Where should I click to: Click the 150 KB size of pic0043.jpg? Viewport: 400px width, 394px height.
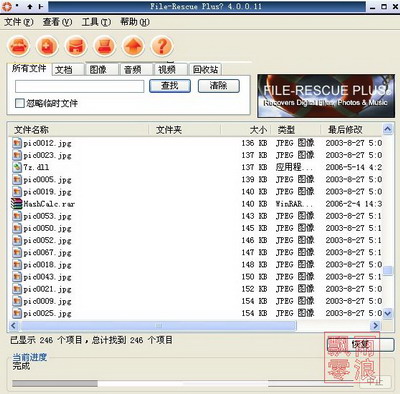tap(254, 277)
